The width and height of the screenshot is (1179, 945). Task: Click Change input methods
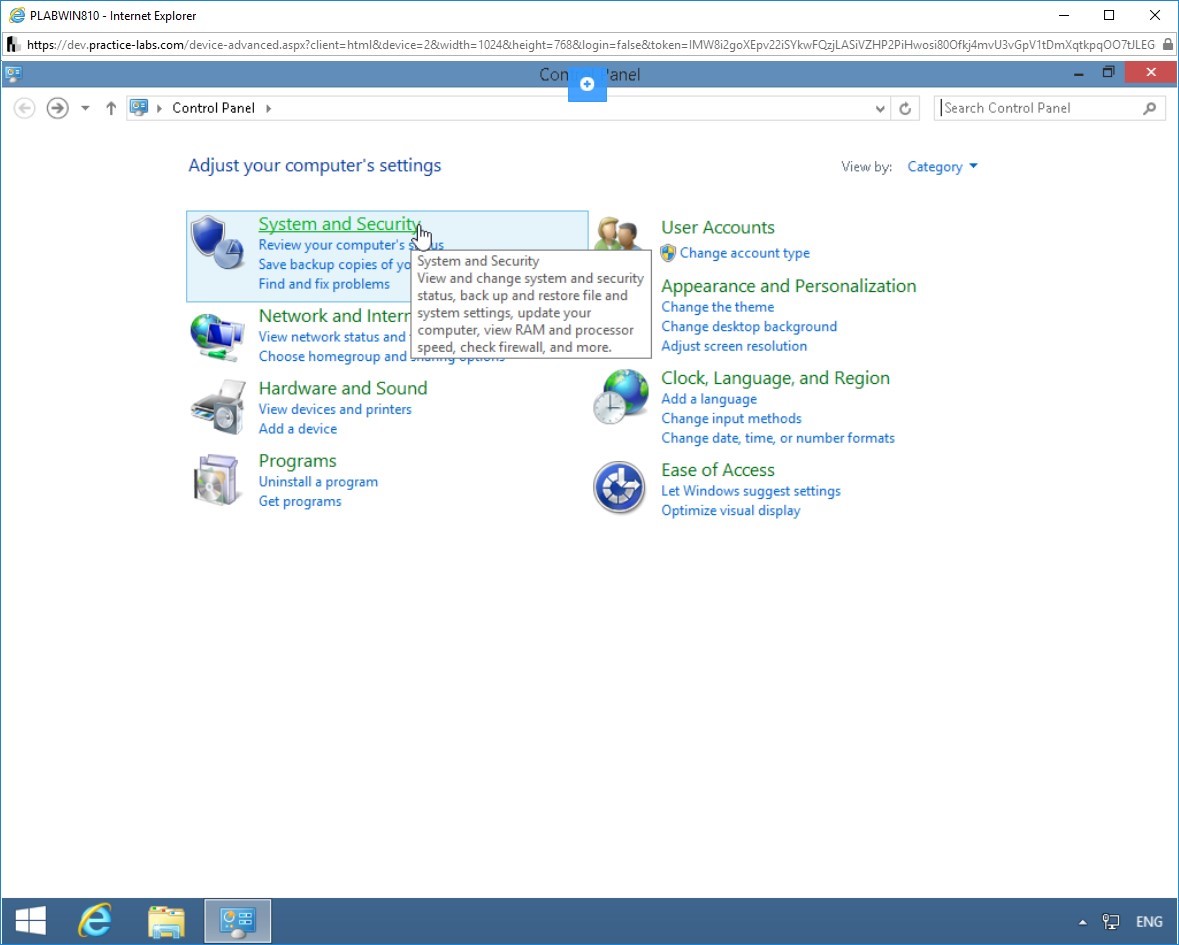coord(732,419)
